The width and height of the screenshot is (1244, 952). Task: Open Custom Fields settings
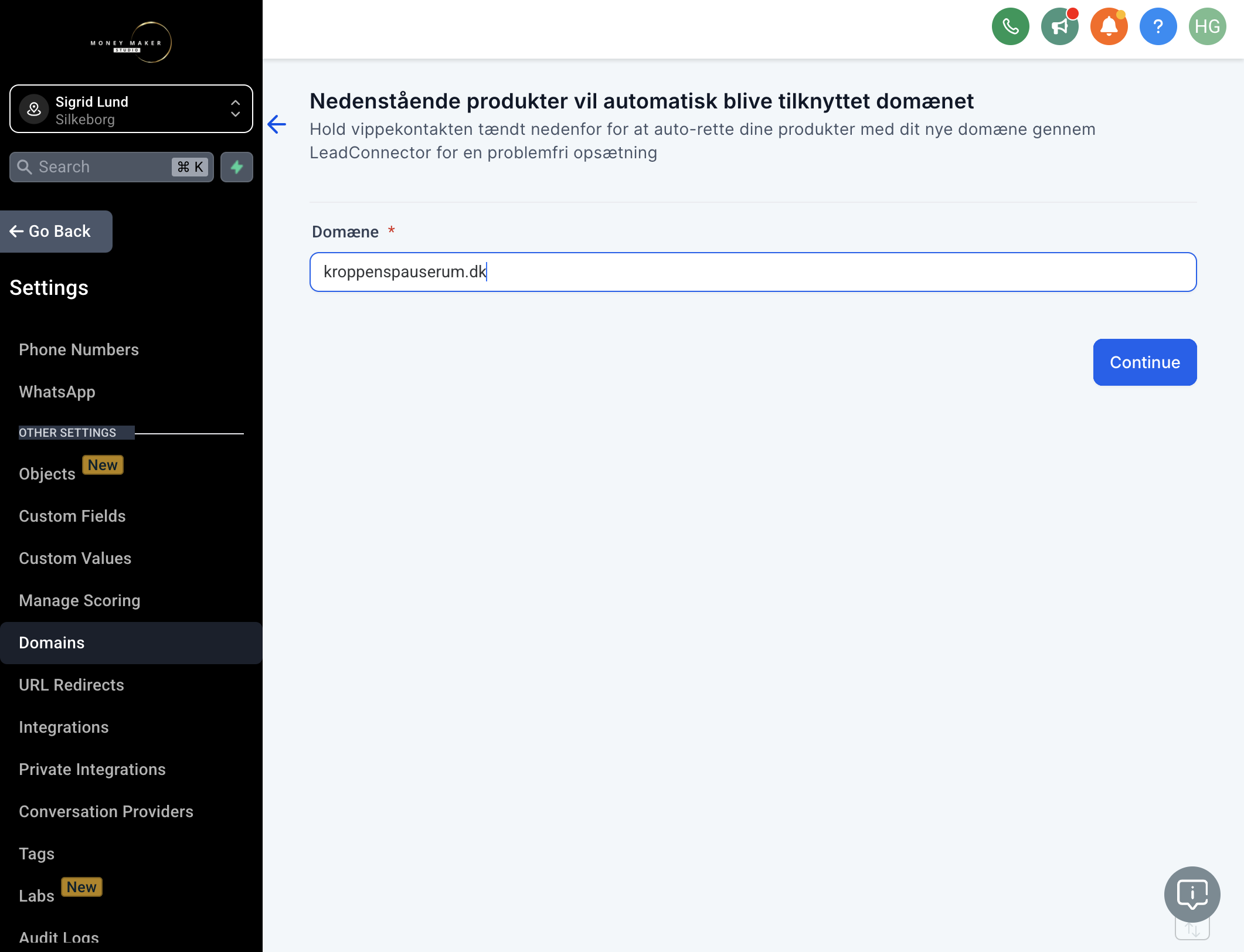pyautogui.click(x=72, y=516)
